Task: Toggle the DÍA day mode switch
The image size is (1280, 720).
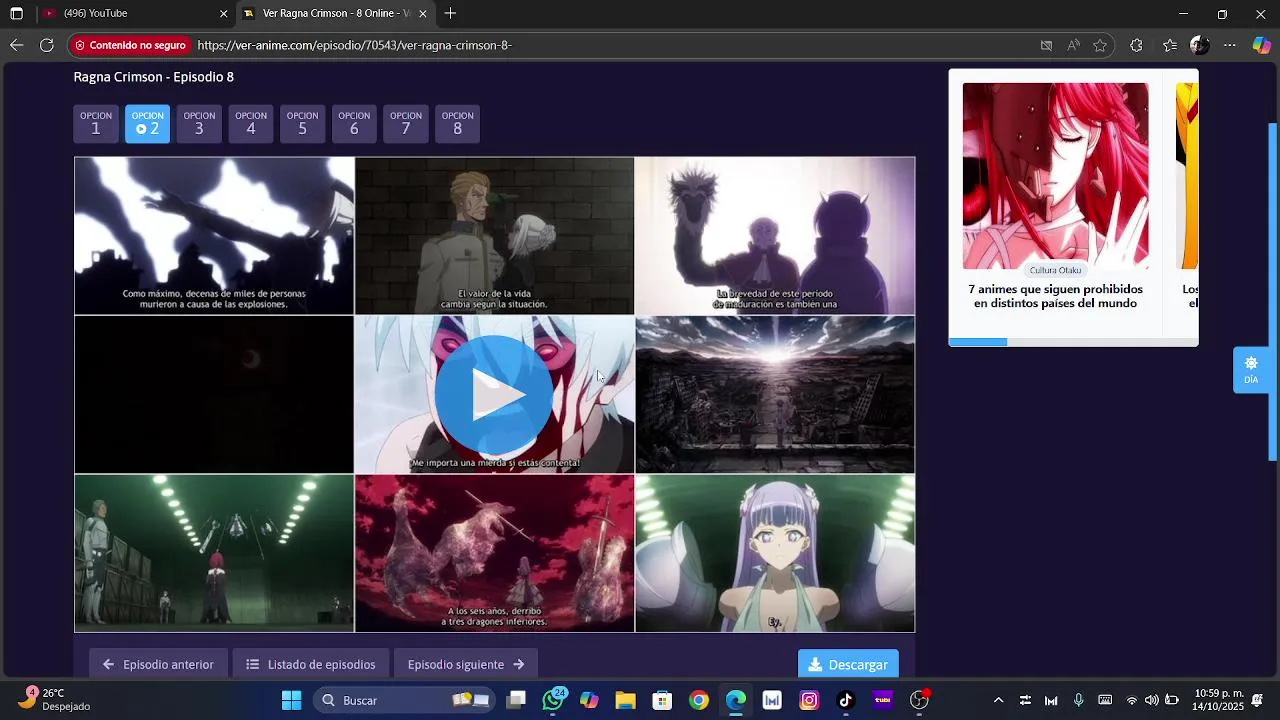Action: (x=1251, y=369)
